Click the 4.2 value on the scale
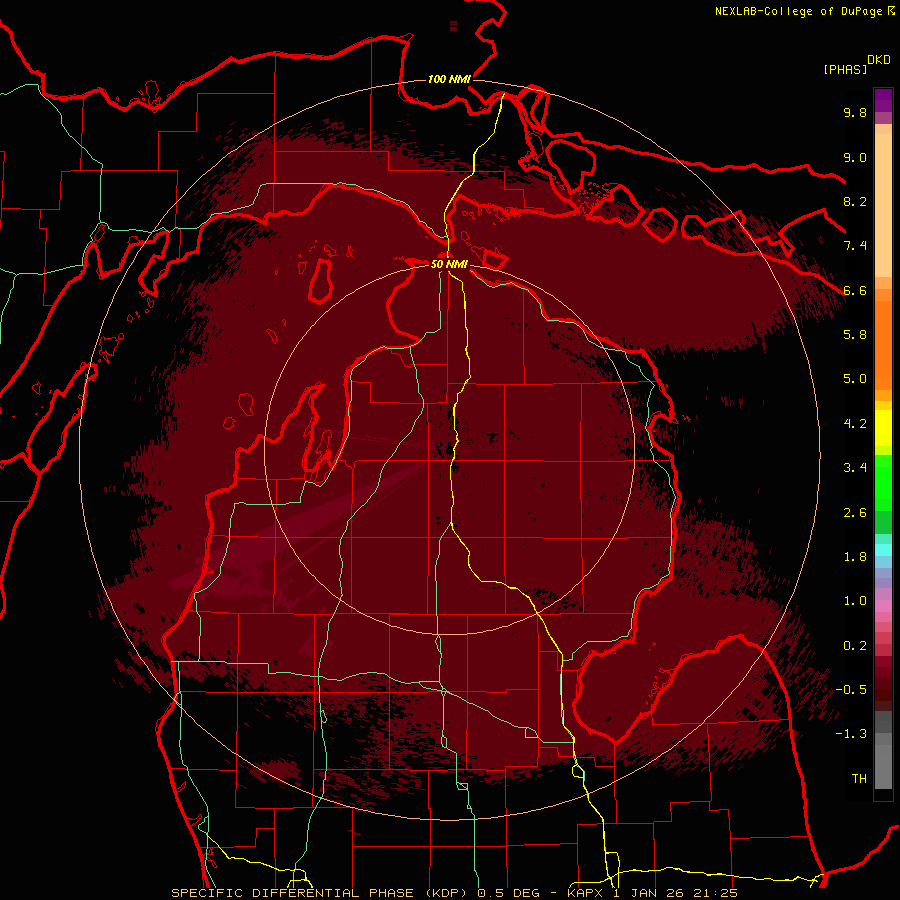 click(855, 424)
